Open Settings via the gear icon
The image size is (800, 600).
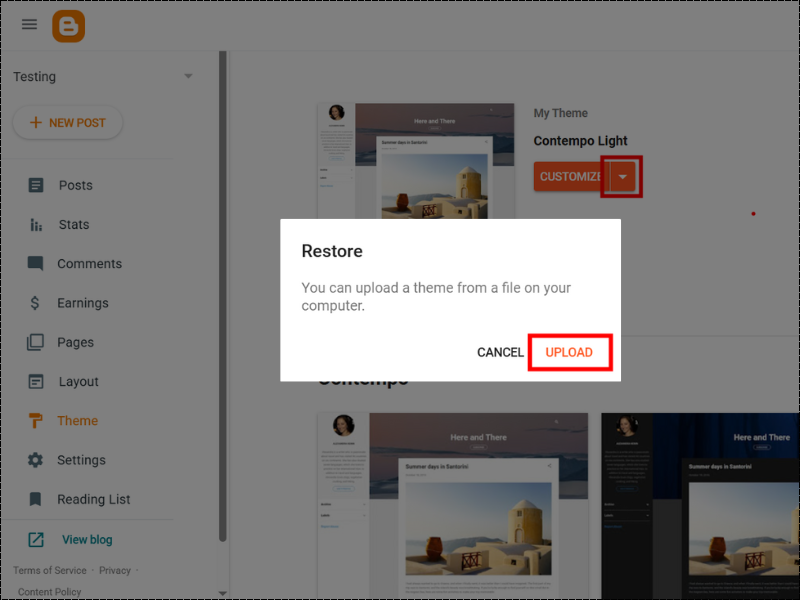[x=37, y=460]
